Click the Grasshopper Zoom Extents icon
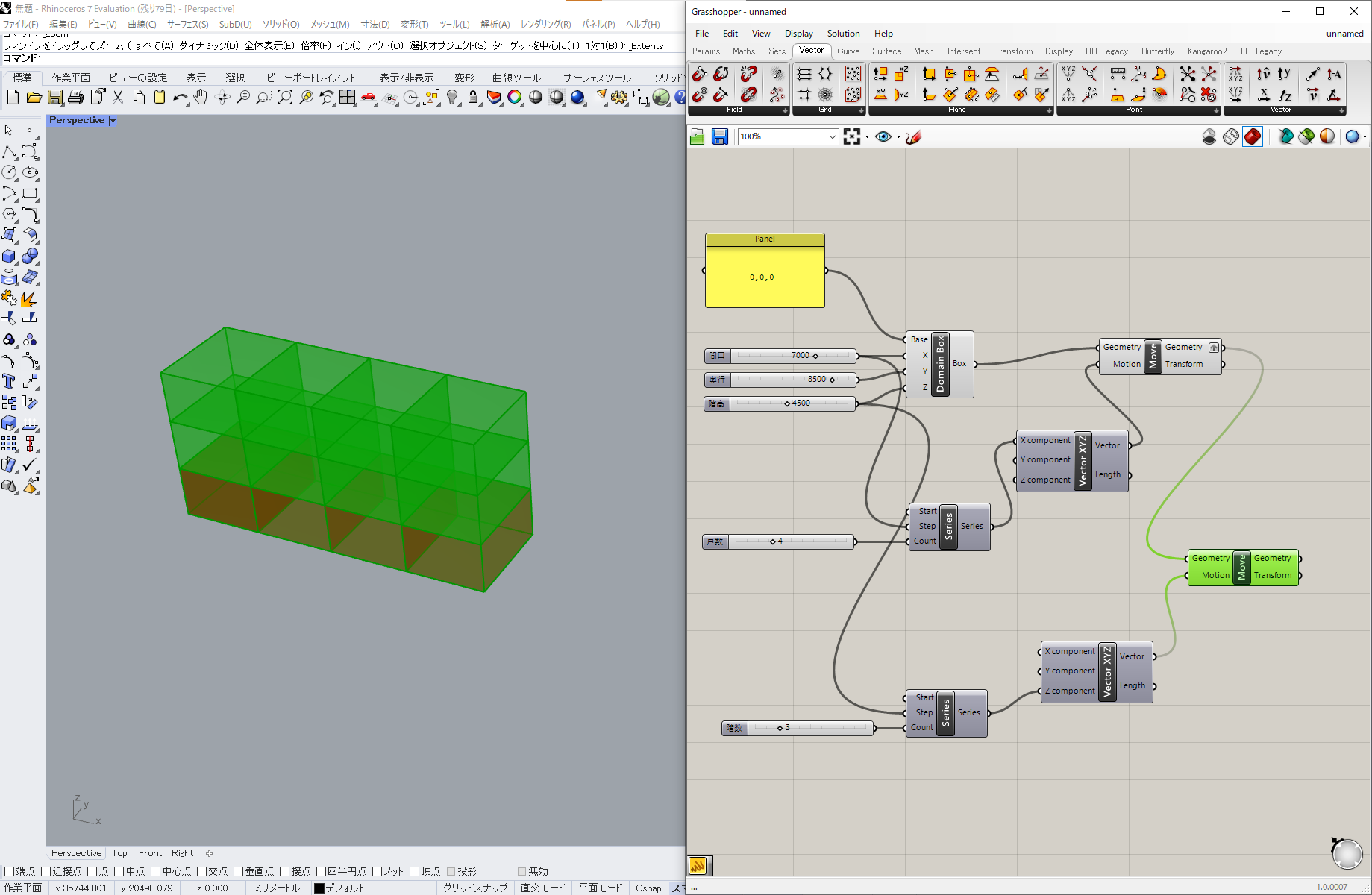 coord(852,136)
